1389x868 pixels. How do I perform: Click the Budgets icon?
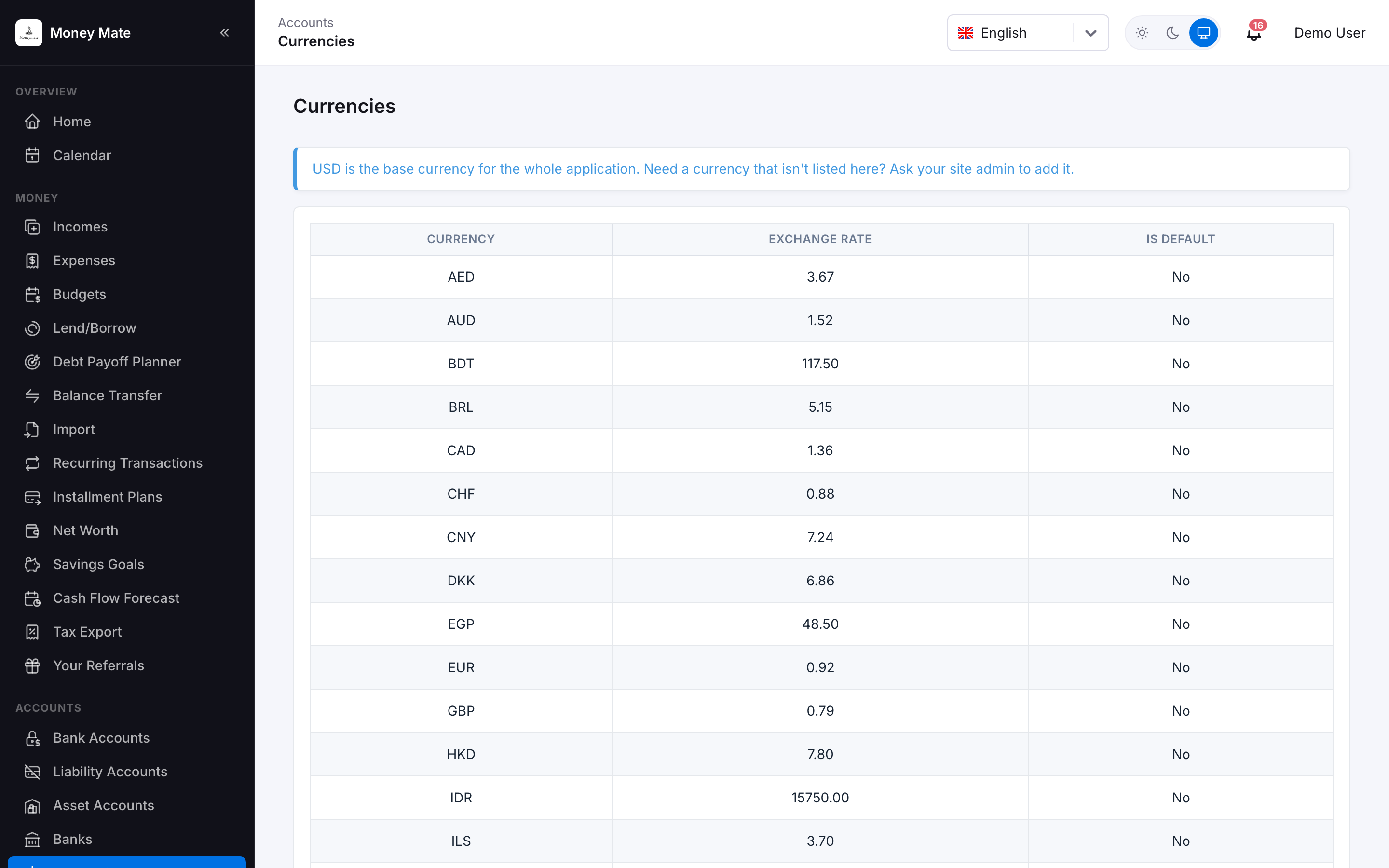coord(32,295)
